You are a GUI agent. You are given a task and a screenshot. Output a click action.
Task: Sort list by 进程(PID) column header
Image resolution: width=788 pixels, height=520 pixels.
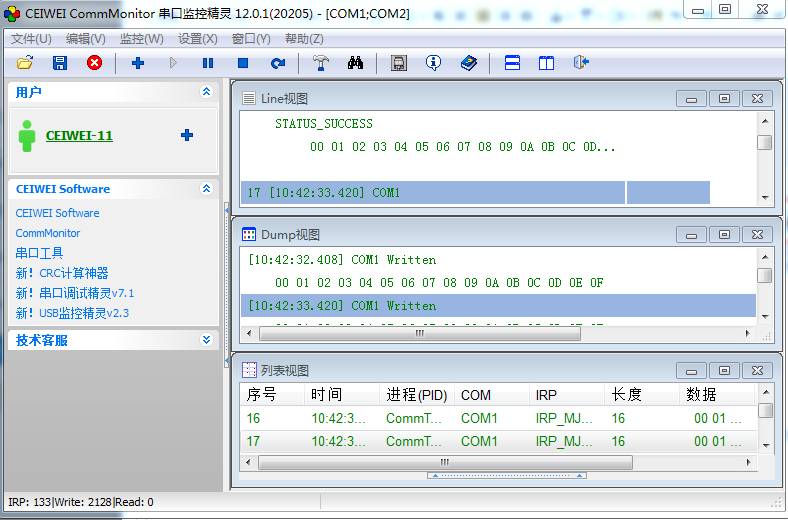coord(417,394)
